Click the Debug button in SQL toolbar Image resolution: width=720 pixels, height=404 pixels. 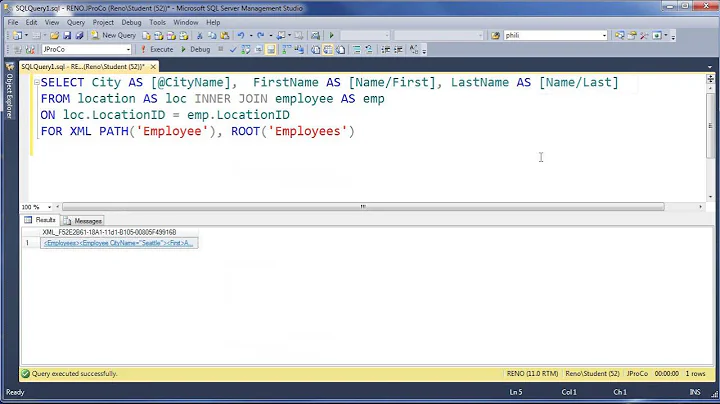pos(195,50)
